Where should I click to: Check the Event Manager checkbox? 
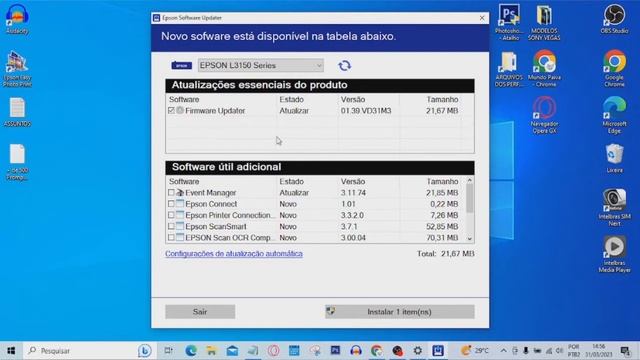pos(171,193)
